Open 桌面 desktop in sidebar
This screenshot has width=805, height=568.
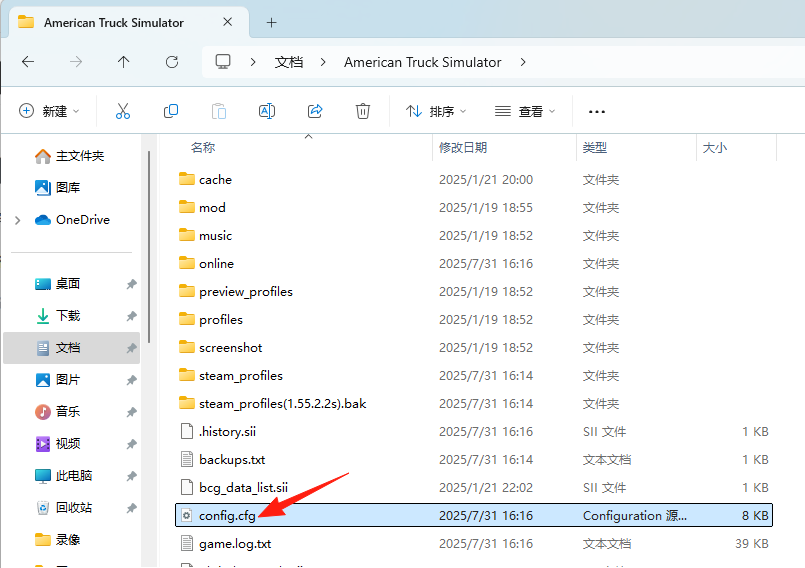58,283
